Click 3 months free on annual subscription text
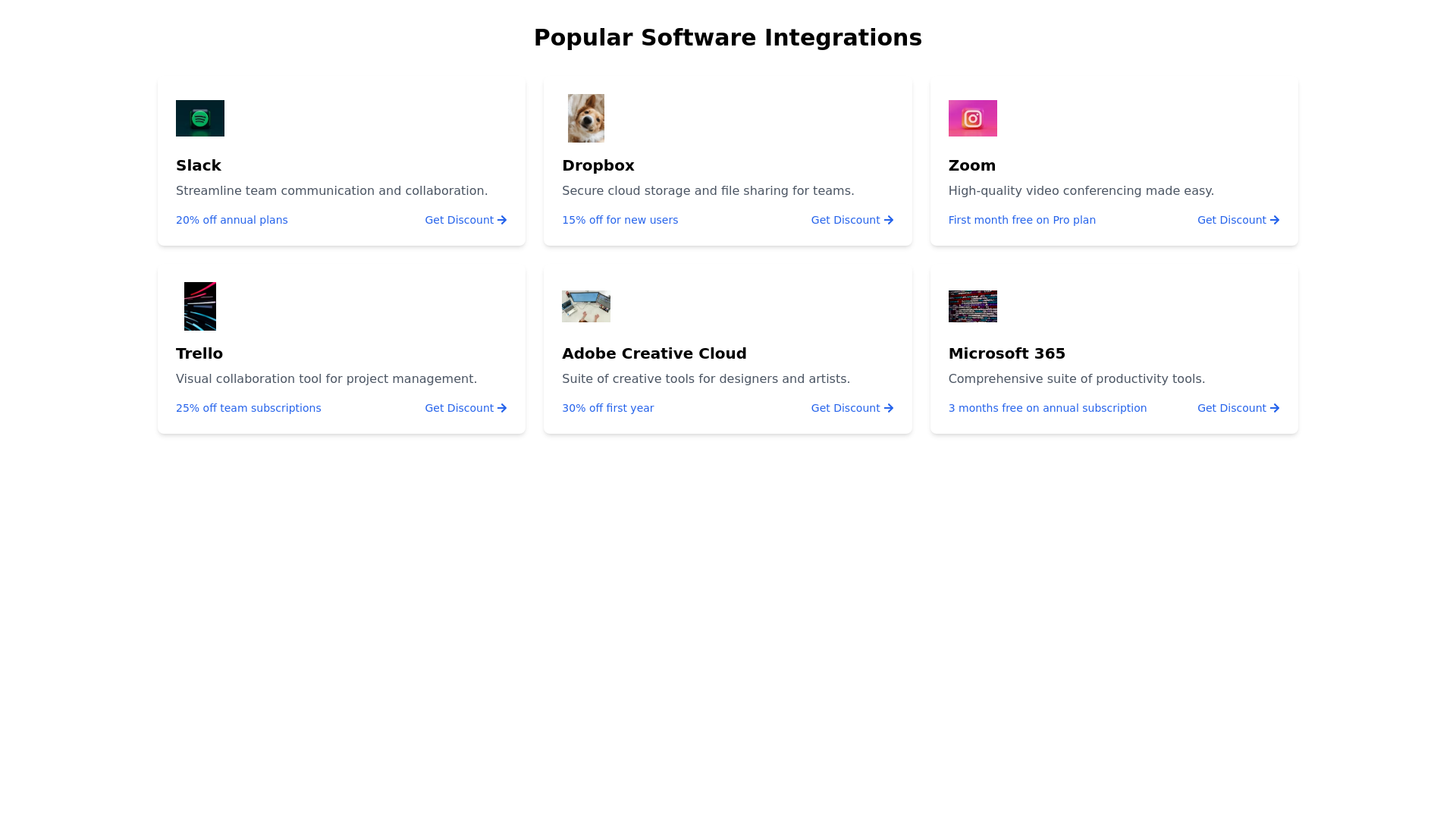1456x819 pixels. pos(1047,408)
